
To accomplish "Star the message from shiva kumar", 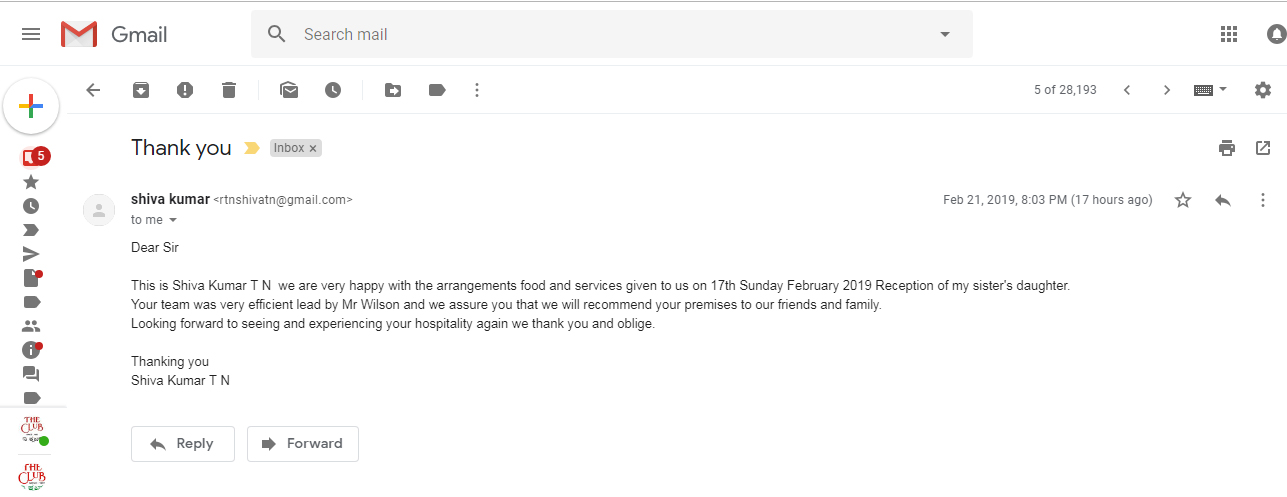I will pos(1183,200).
